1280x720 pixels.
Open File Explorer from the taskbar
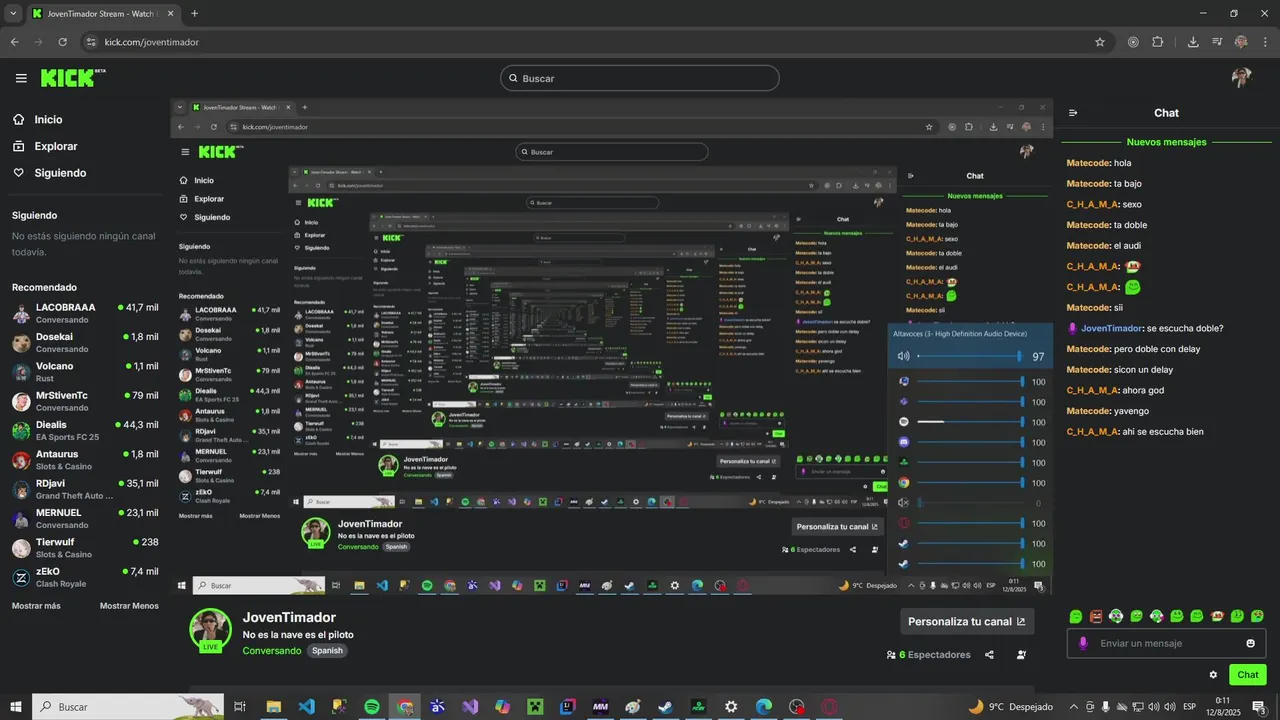[274, 707]
